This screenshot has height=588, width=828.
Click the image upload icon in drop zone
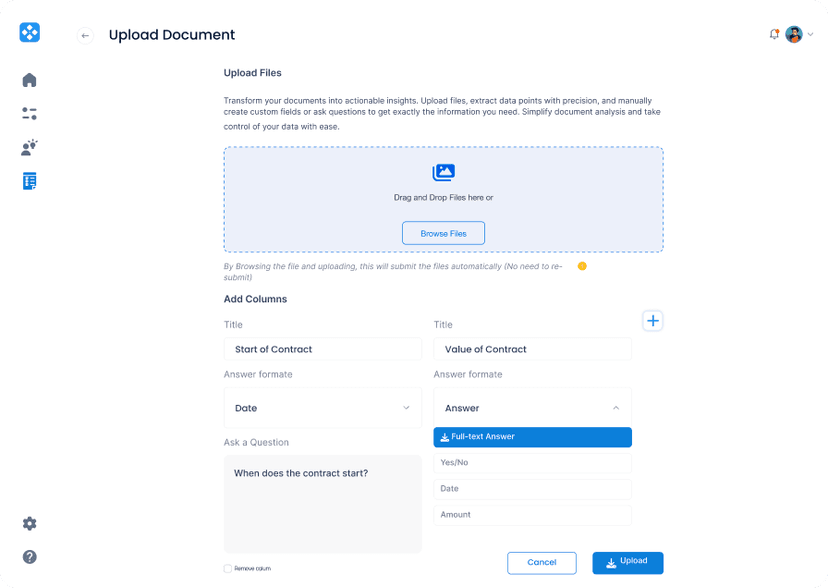[x=444, y=172]
